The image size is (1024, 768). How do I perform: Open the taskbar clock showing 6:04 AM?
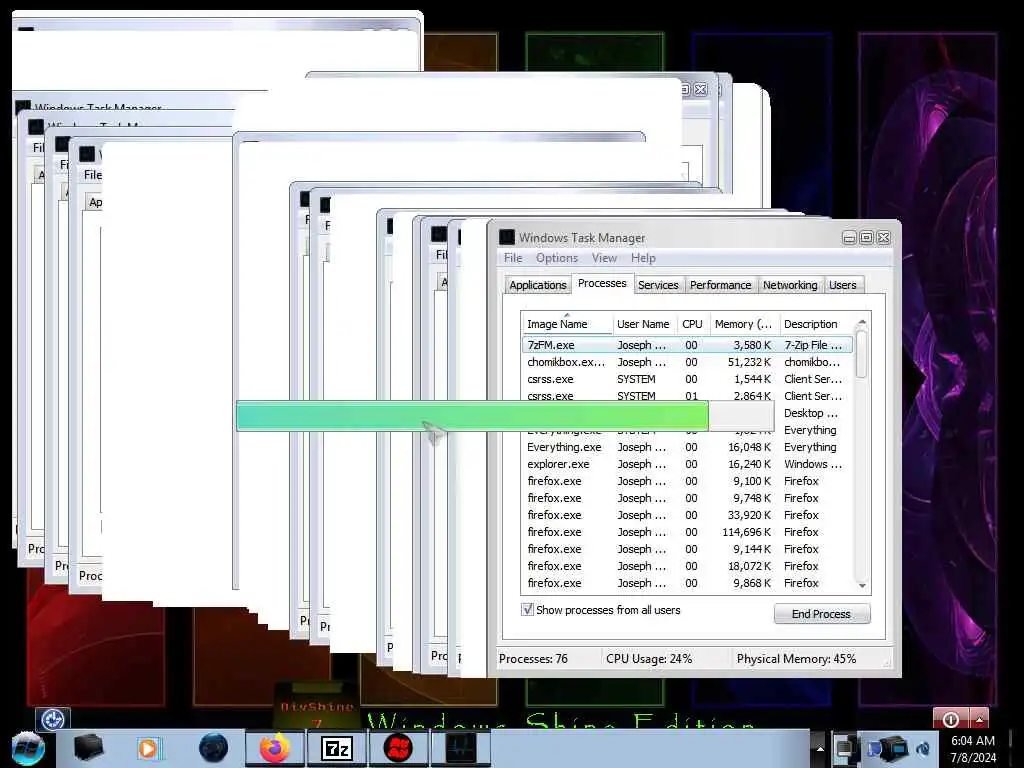(973, 749)
